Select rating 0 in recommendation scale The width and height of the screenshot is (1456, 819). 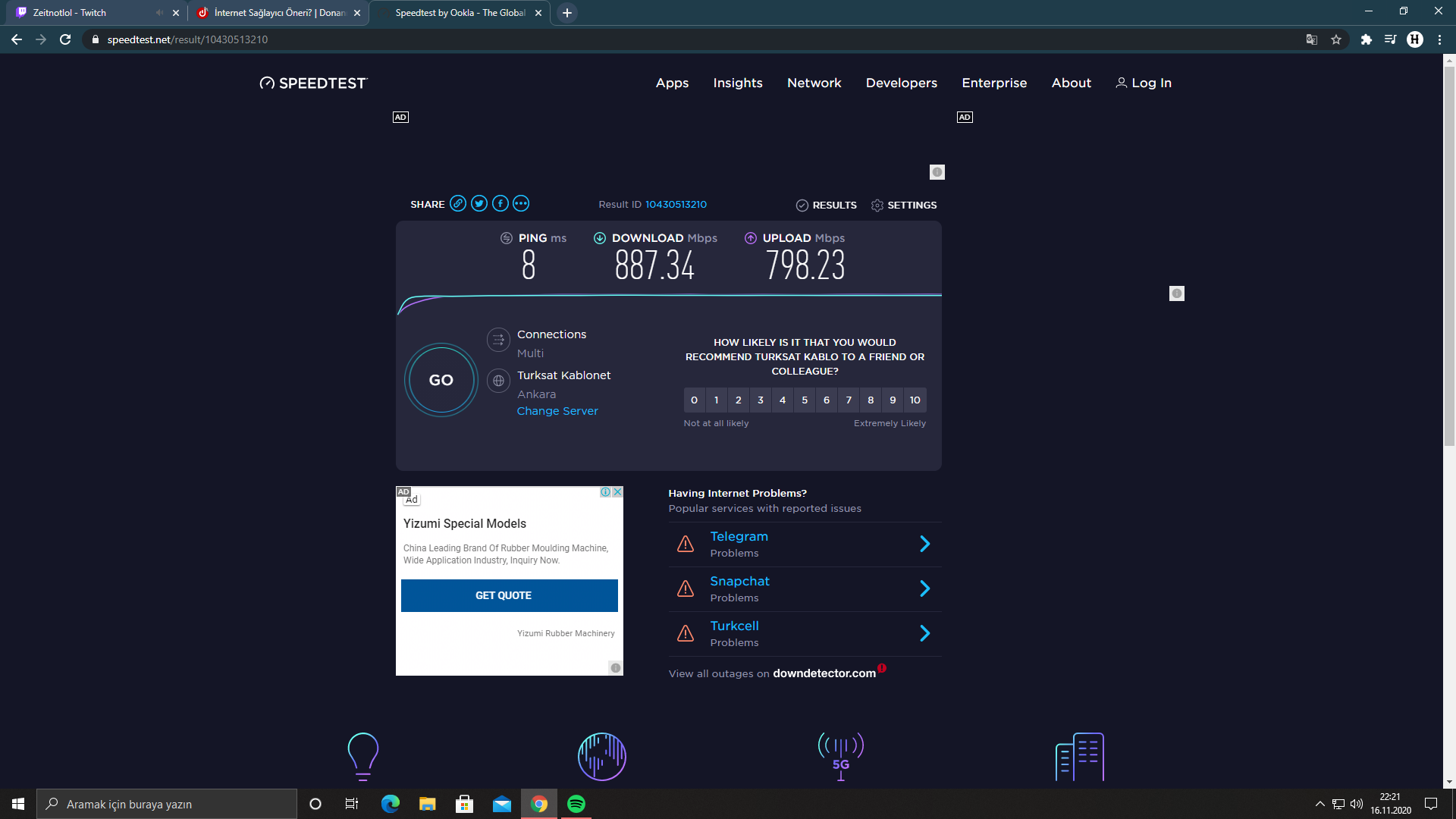(694, 400)
